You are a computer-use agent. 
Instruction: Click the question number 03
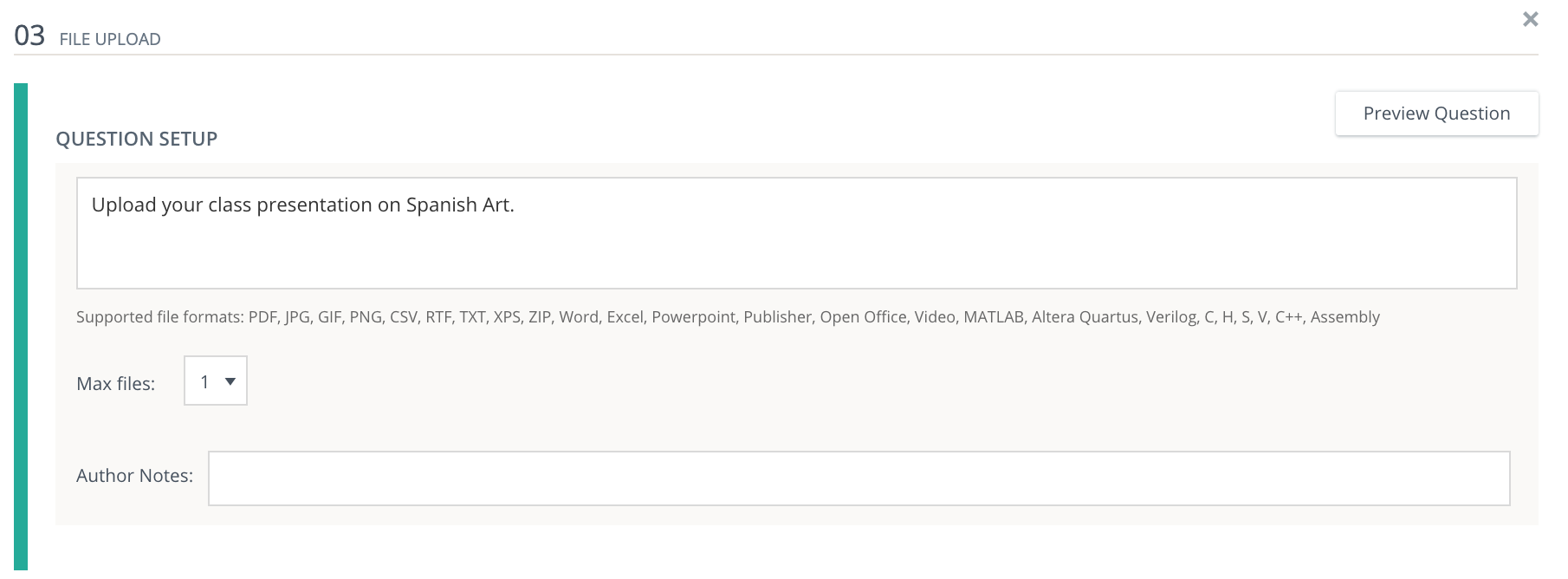[x=29, y=36]
